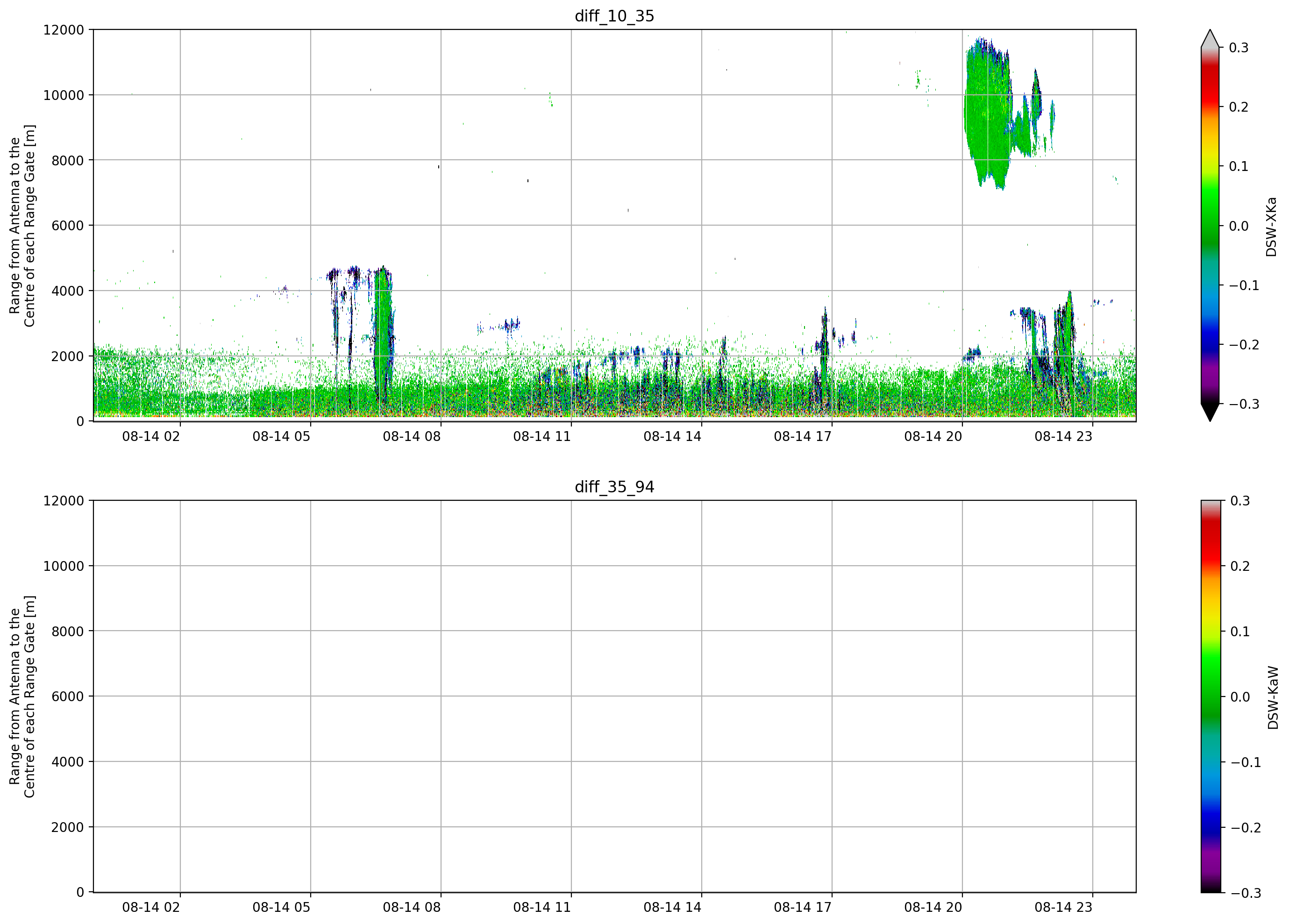Viewport: 1289px width, 924px height.
Task: Click the top plot's Range from Antenna axis label
Action: [22, 226]
